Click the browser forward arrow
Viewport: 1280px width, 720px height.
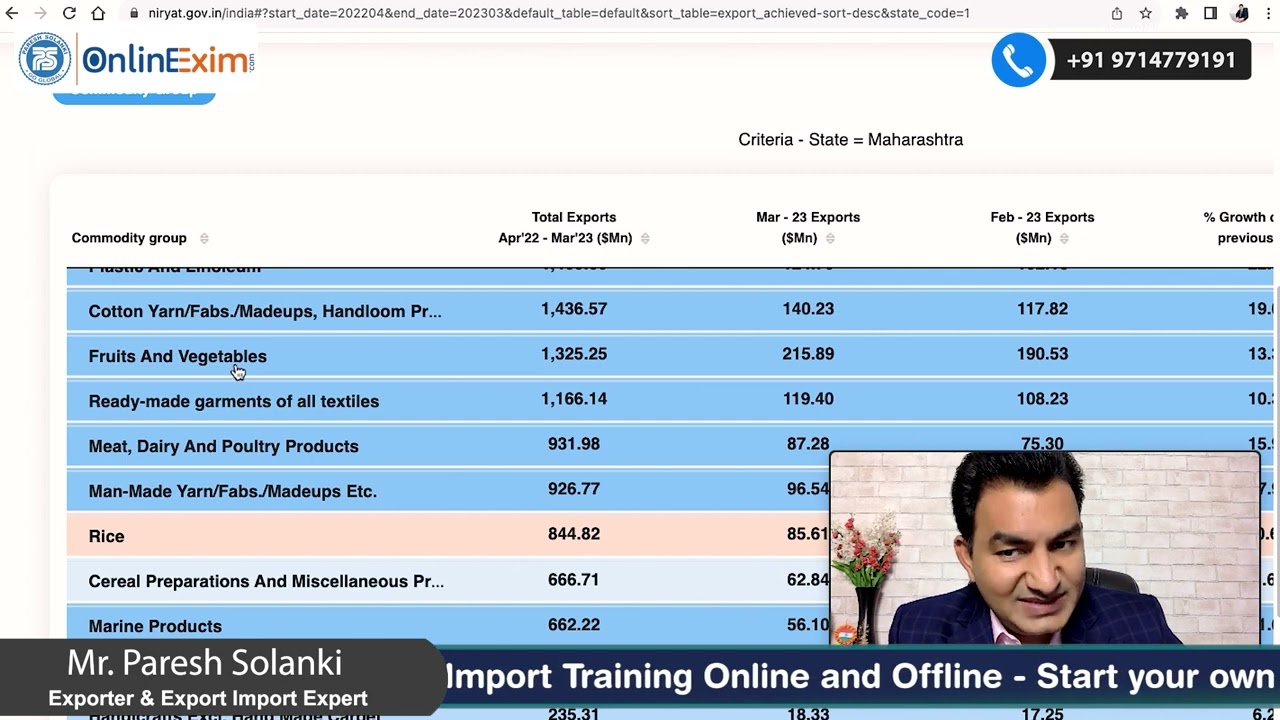pos(40,13)
